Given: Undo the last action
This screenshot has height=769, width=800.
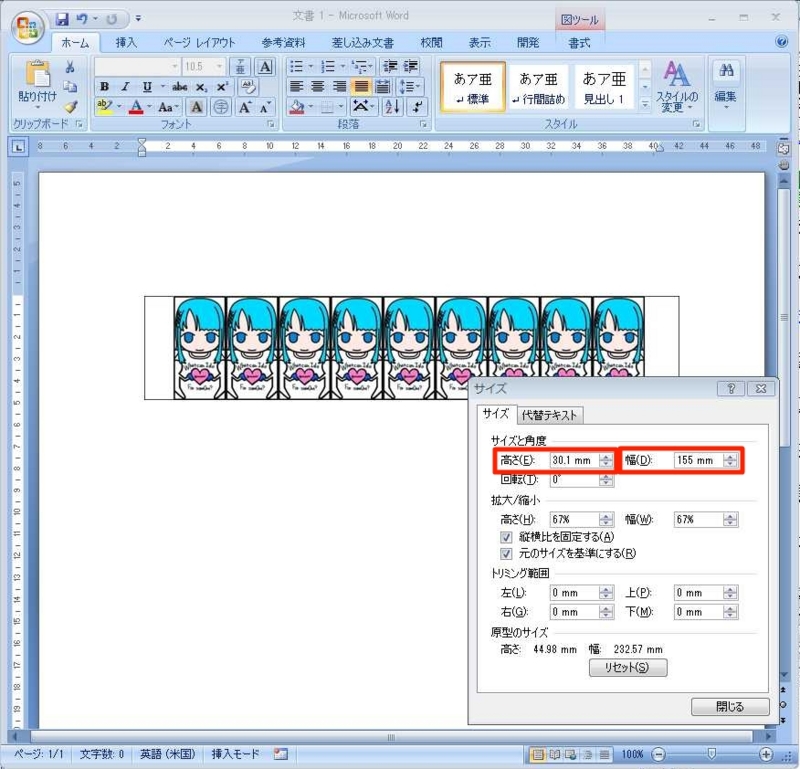Looking at the screenshot, I should click(x=82, y=19).
